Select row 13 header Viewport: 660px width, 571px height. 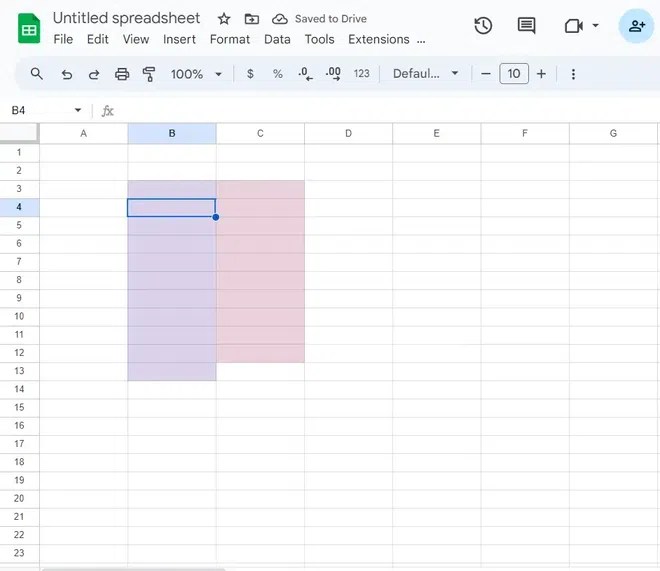point(19,371)
